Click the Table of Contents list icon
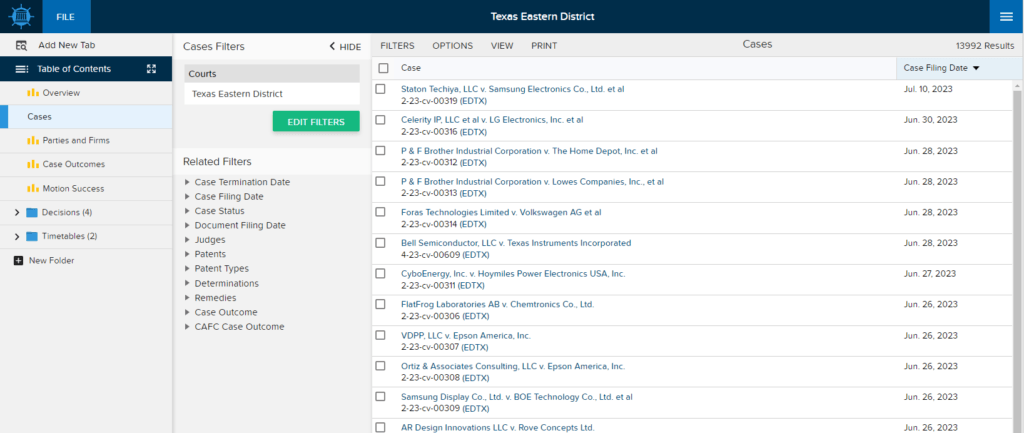1024x433 pixels. coord(22,69)
